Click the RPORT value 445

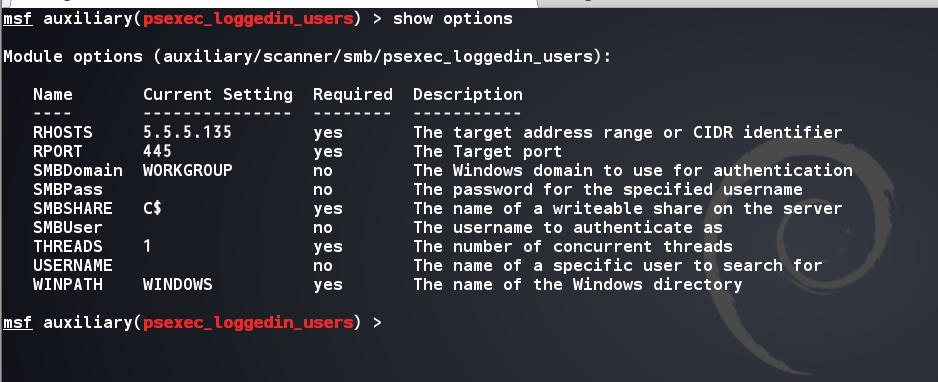pos(157,151)
